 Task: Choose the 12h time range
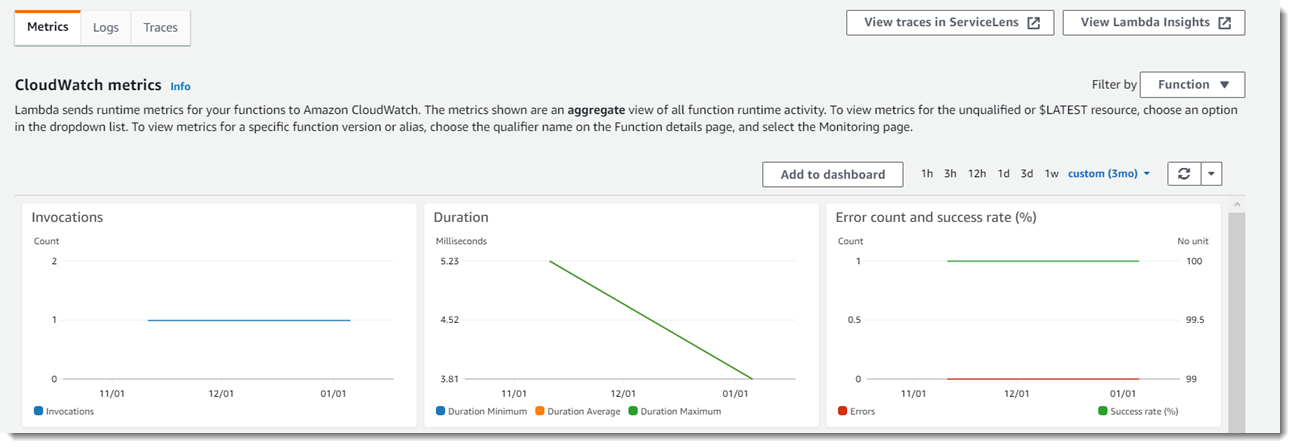click(x=977, y=174)
